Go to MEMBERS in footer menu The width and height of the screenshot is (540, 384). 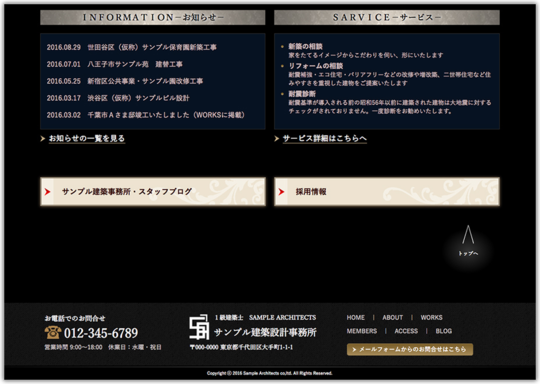tap(362, 331)
